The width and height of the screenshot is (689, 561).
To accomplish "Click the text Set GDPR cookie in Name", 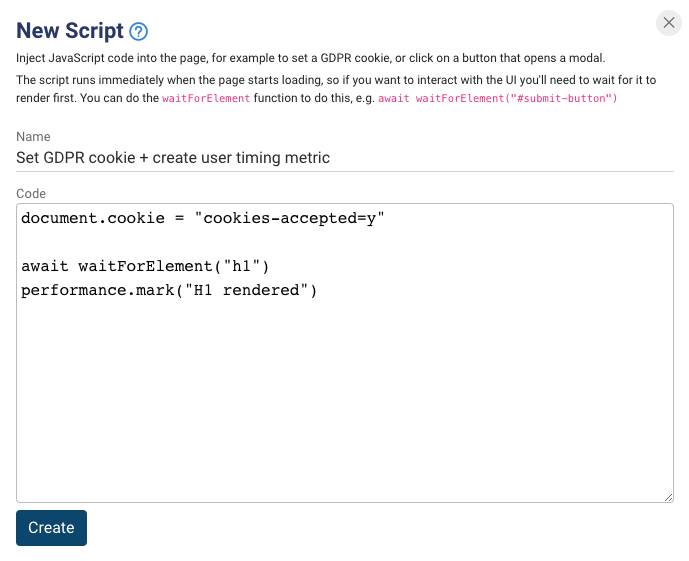I will [x=76, y=158].
